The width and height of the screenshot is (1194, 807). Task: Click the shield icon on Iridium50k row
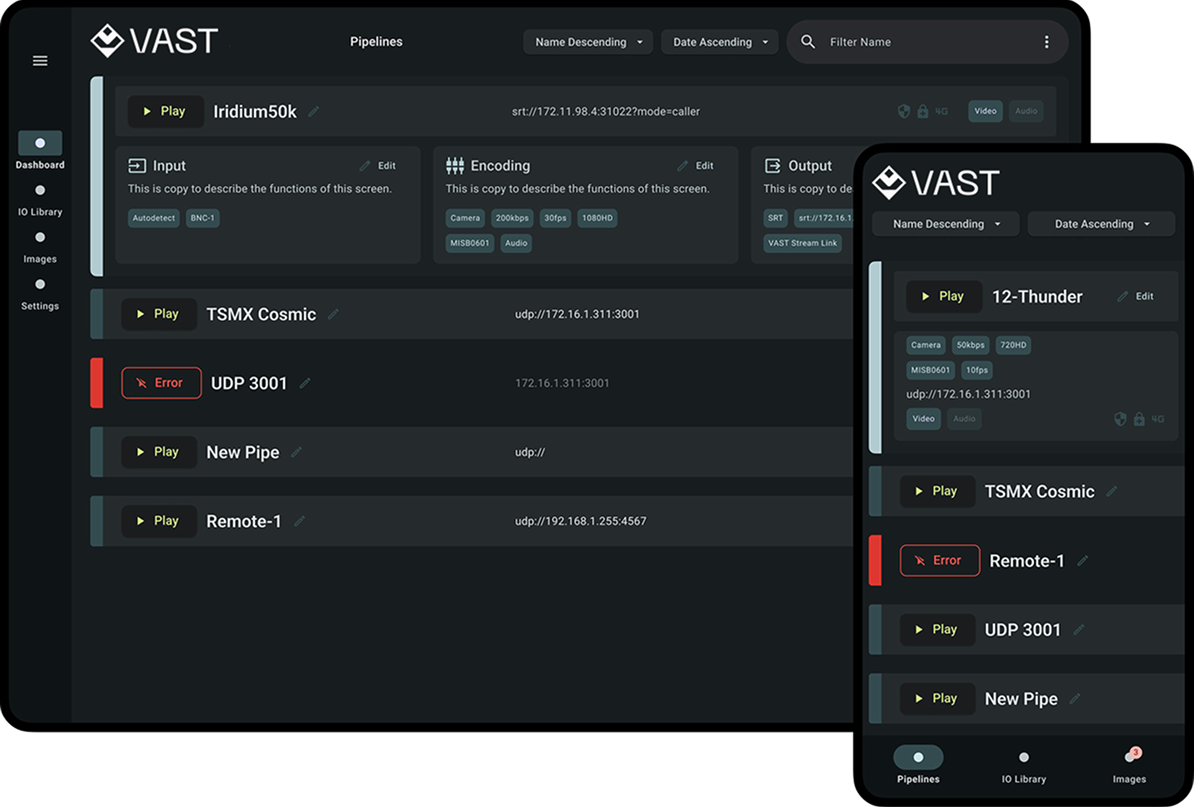tap(904, 111)
